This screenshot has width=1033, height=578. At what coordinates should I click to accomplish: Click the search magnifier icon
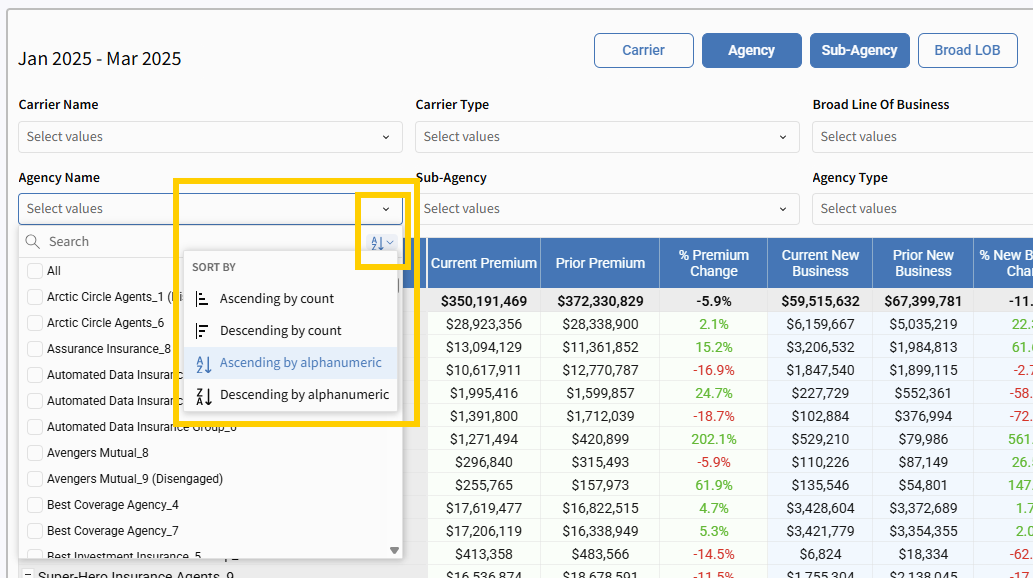click(33, 242)
